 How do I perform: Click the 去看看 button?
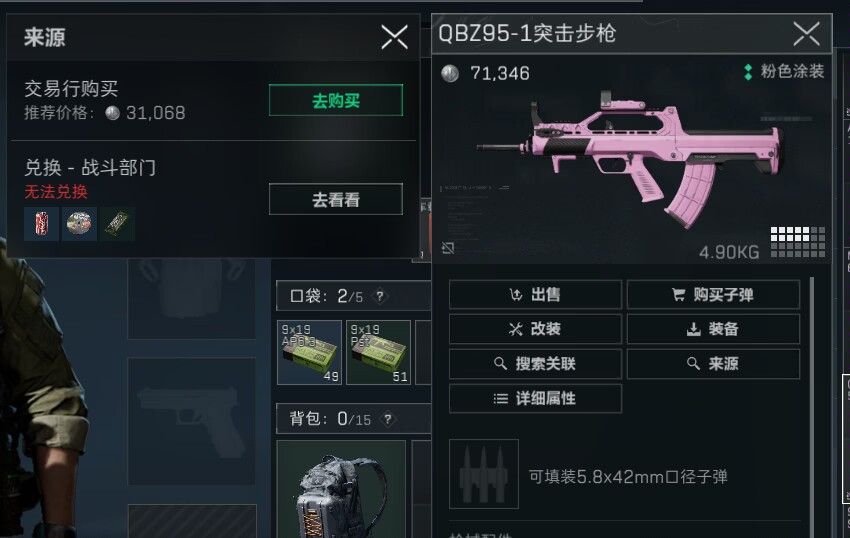coord(336,200)
